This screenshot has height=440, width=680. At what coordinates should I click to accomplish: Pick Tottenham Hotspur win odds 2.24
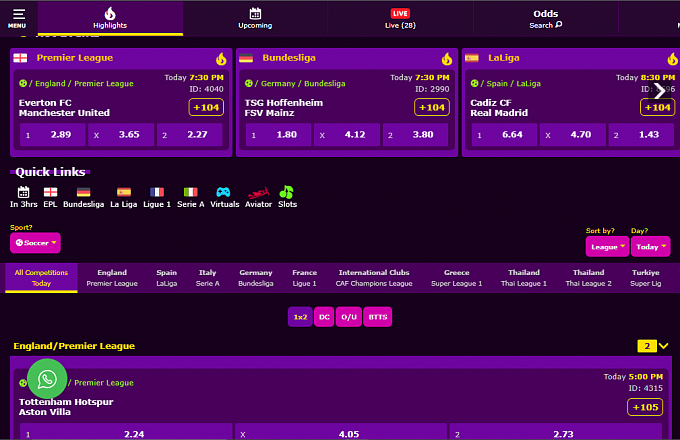pyautogui.click(x=126, y=433)
